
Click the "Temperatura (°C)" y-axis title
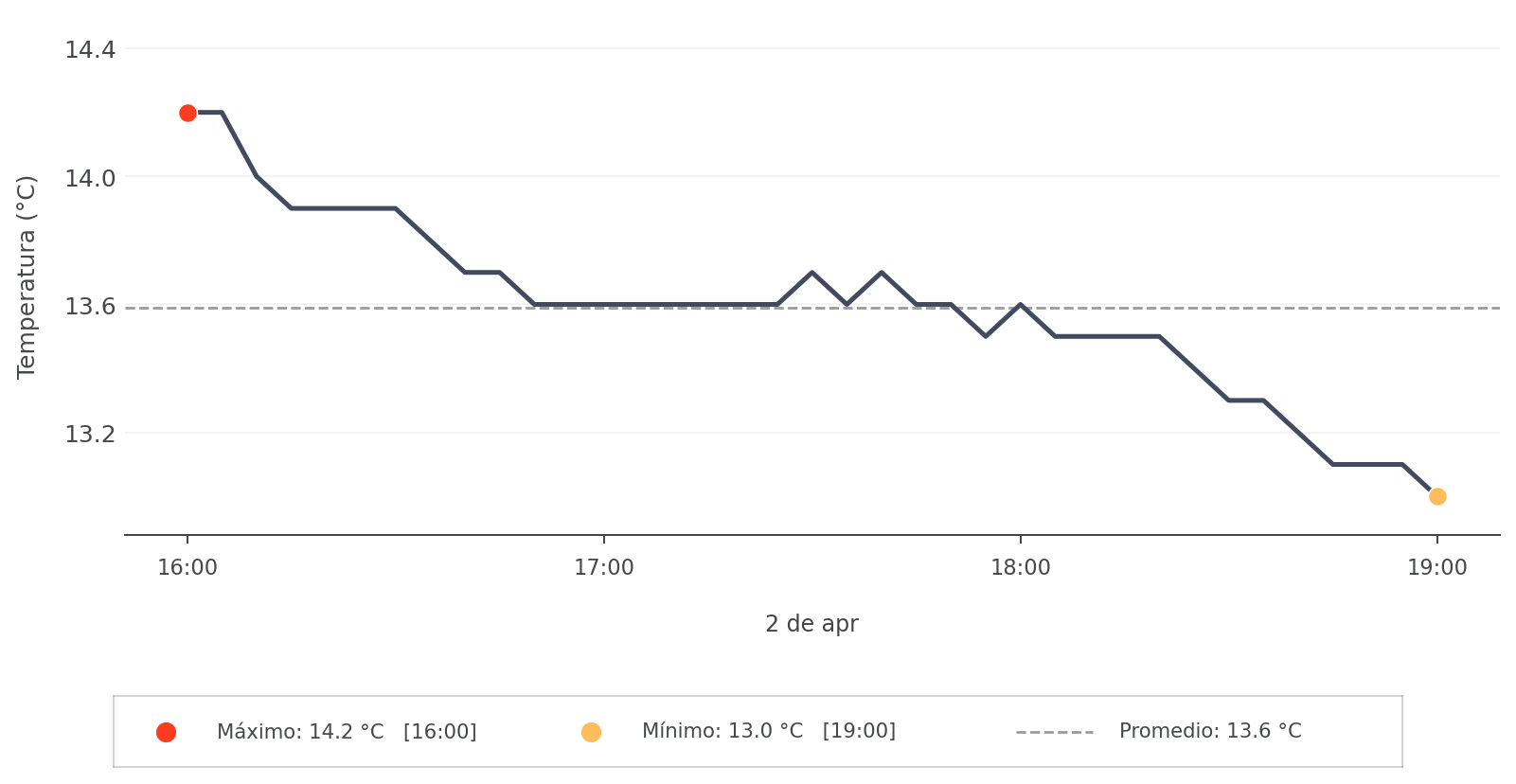27,276
